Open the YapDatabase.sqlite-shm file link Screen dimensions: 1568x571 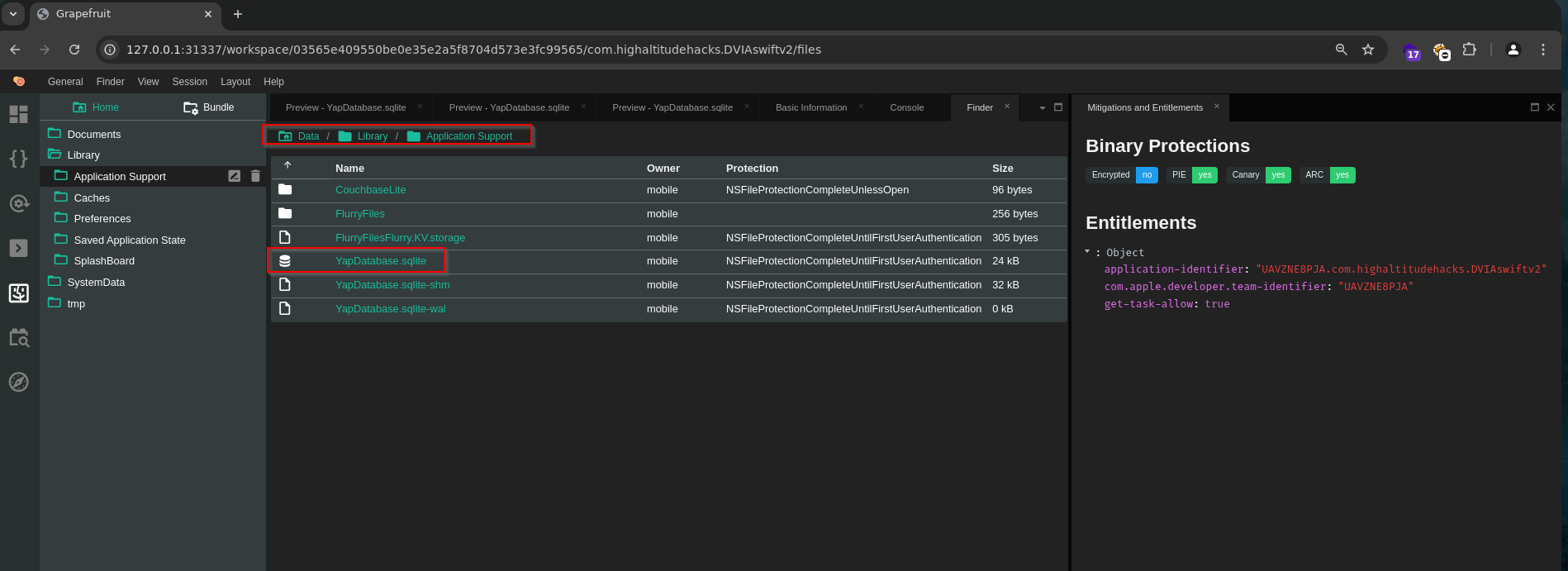pyautogui.click(x=392, y=285)
